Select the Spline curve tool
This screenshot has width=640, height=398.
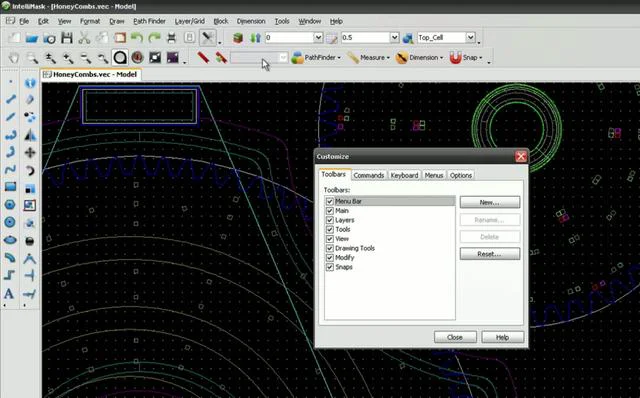pyautogui.click(x=10, y=169)
